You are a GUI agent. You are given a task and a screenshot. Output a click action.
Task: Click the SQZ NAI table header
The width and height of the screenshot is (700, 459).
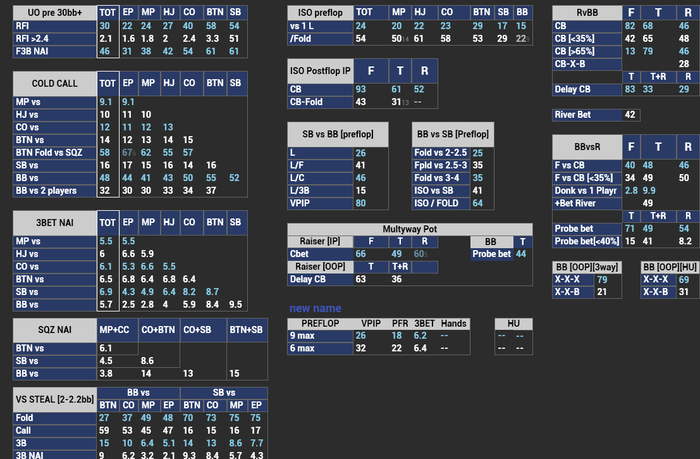(54, 330)
